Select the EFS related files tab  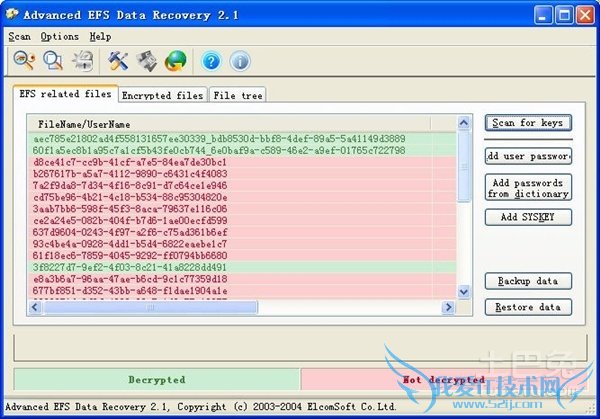pos(65,94)
